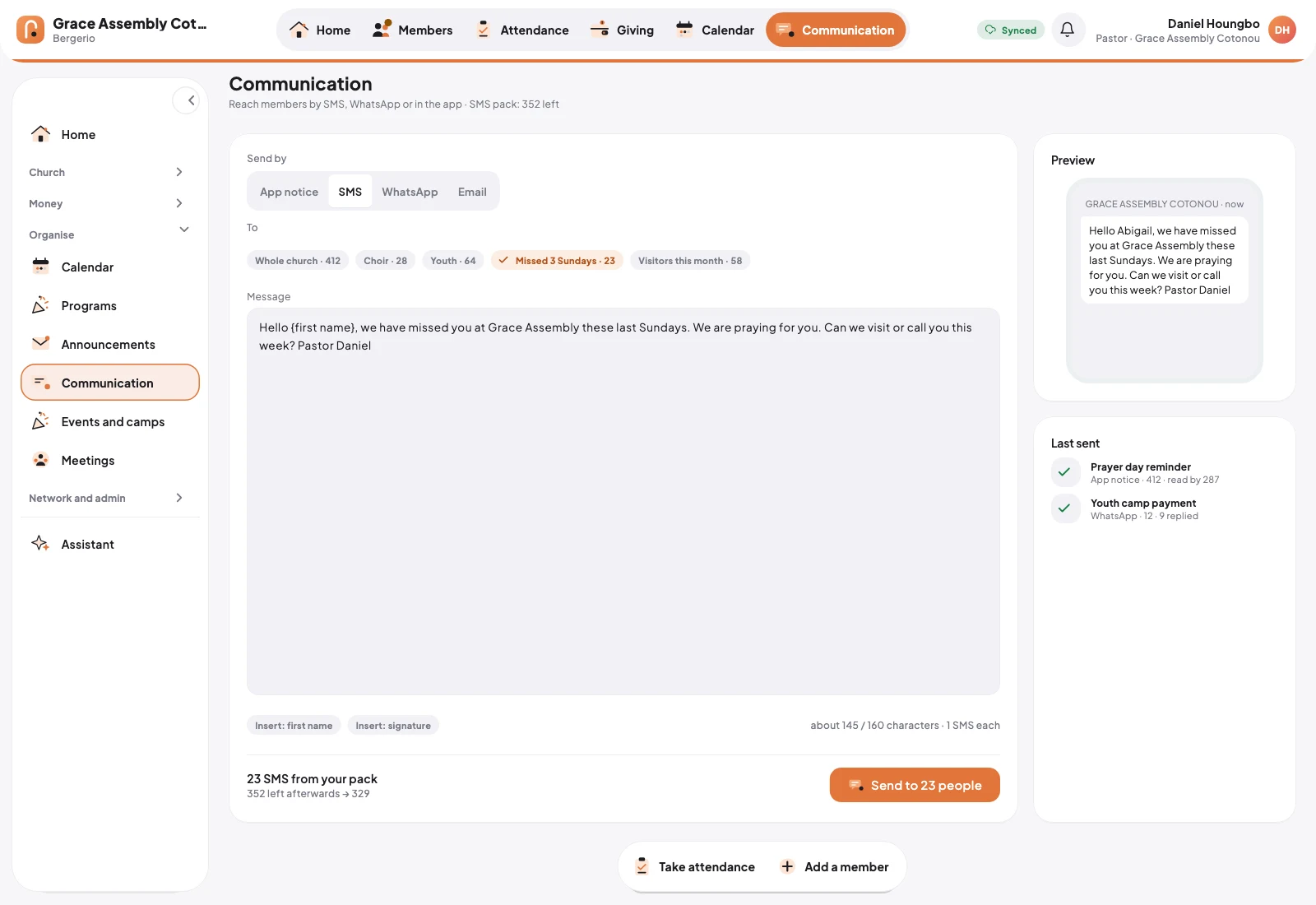The width and height of the screenshot is (1316, 905).
Task: Click the Grace Assembly app logo icon
Action: (x=30, y=30)
